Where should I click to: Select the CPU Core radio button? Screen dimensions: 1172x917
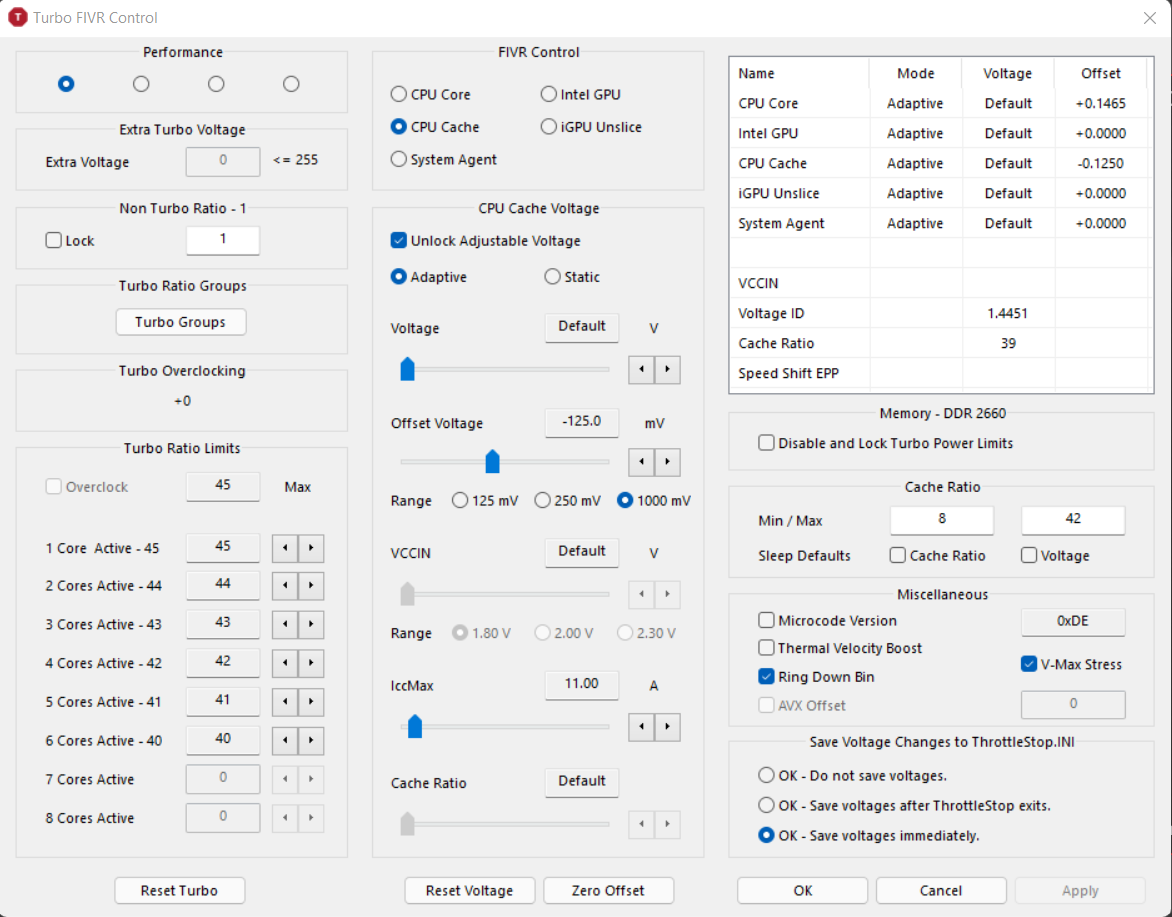click(x=399, y=95)
